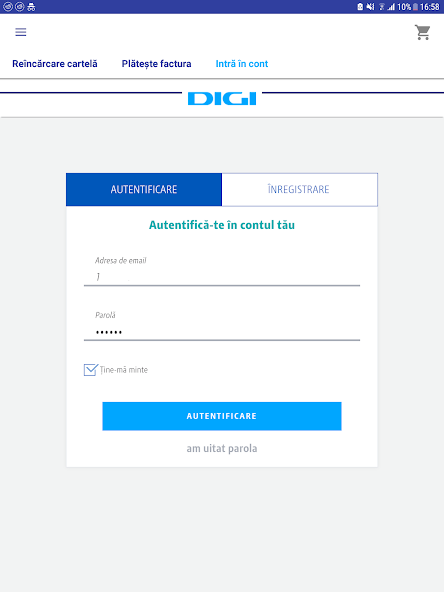Tap the incognito icon in status bar
This screenshot has height=592, width=444.
tap(31, 6)
